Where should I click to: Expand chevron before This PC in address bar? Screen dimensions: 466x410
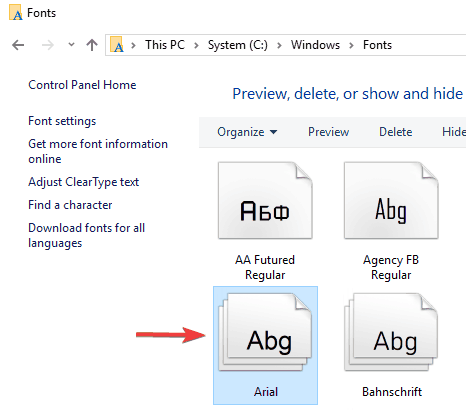coord(133,45)
